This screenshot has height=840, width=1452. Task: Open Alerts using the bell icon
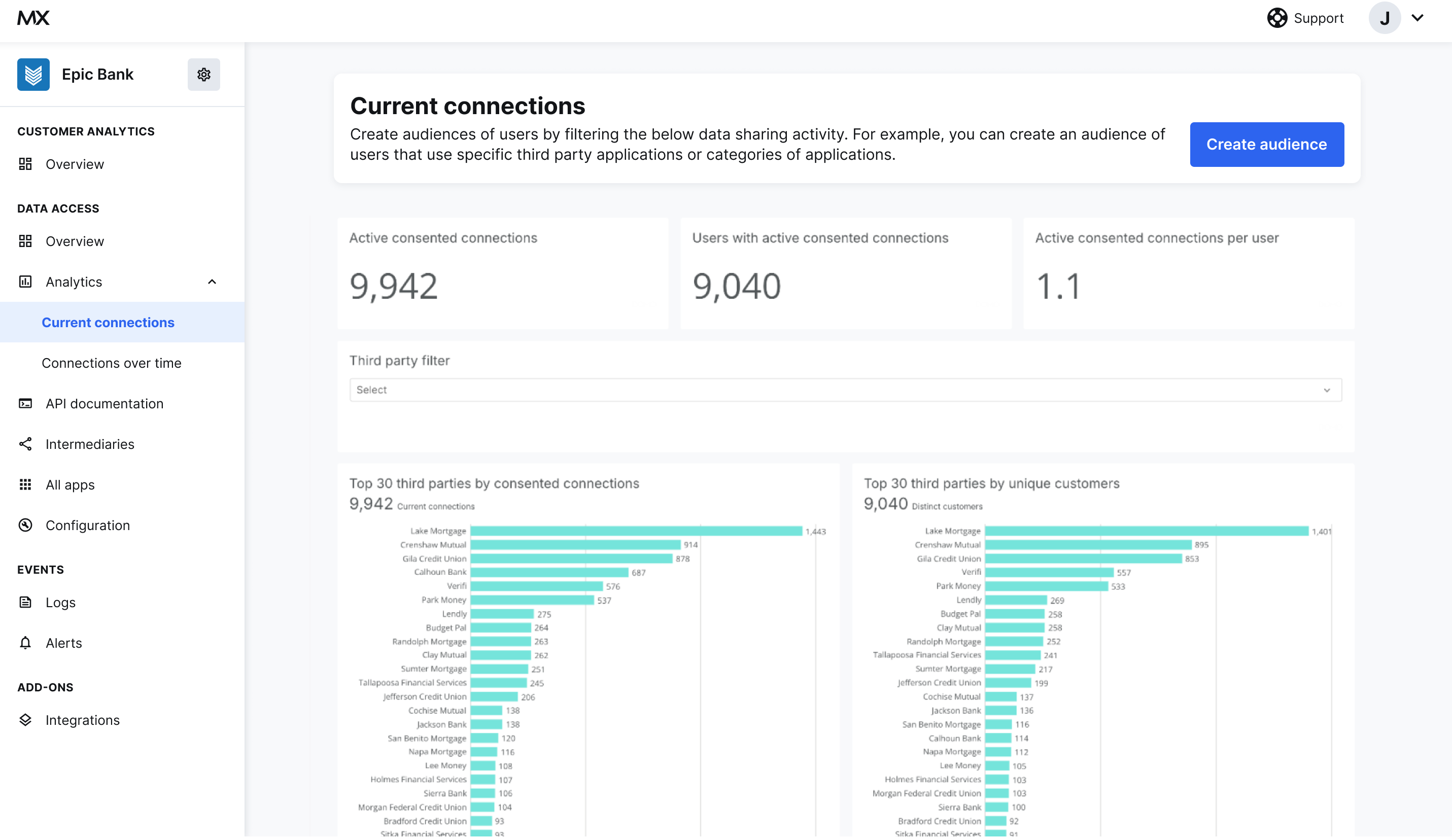tap(25, 643)
